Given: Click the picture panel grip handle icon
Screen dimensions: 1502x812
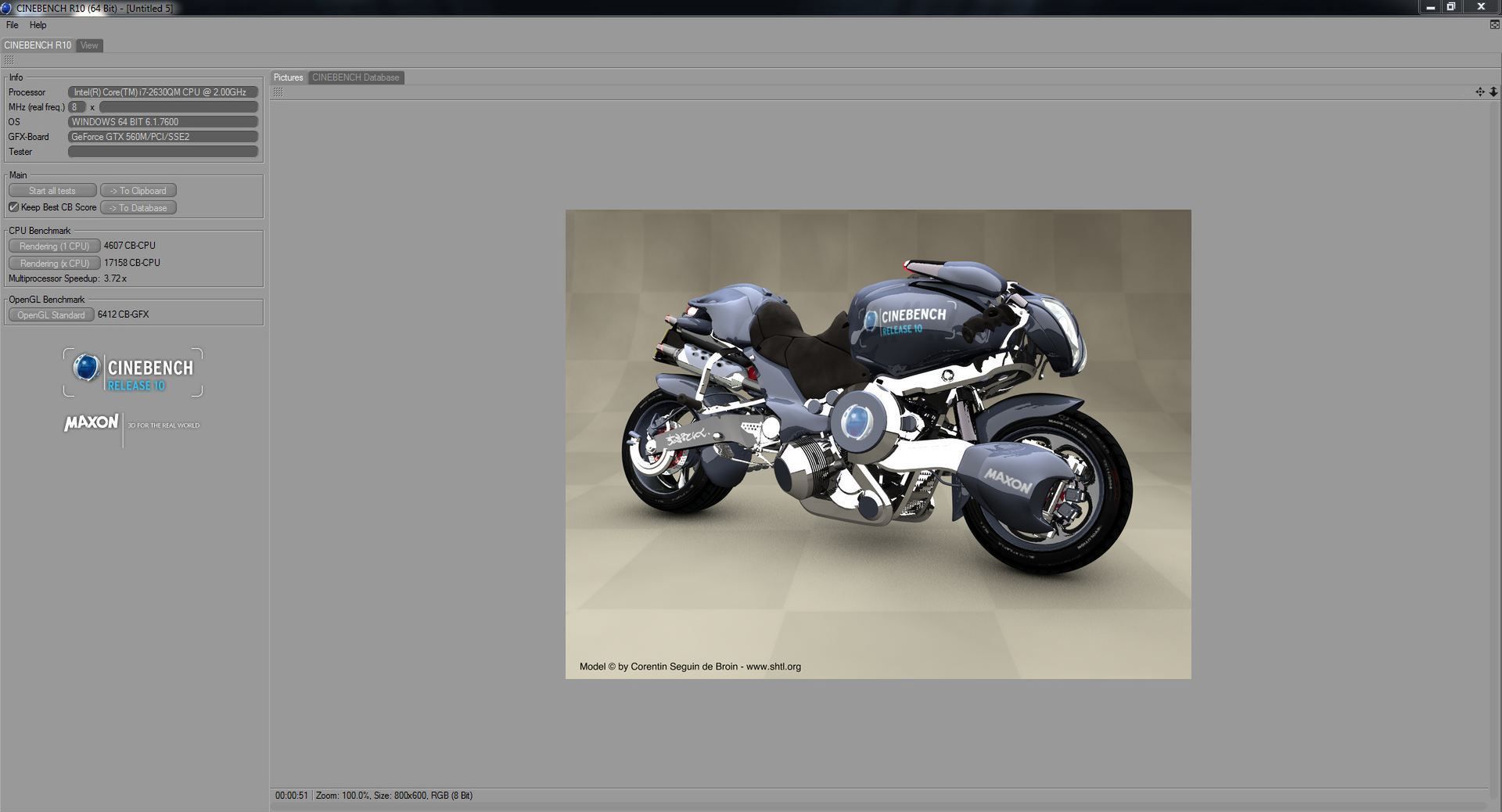Looking at the screenshot, I should pos(278,92).
